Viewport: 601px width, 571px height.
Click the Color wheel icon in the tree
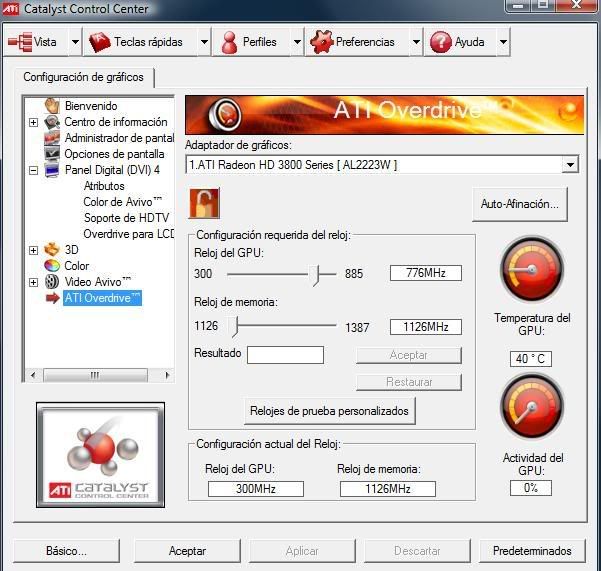(52, 266)
